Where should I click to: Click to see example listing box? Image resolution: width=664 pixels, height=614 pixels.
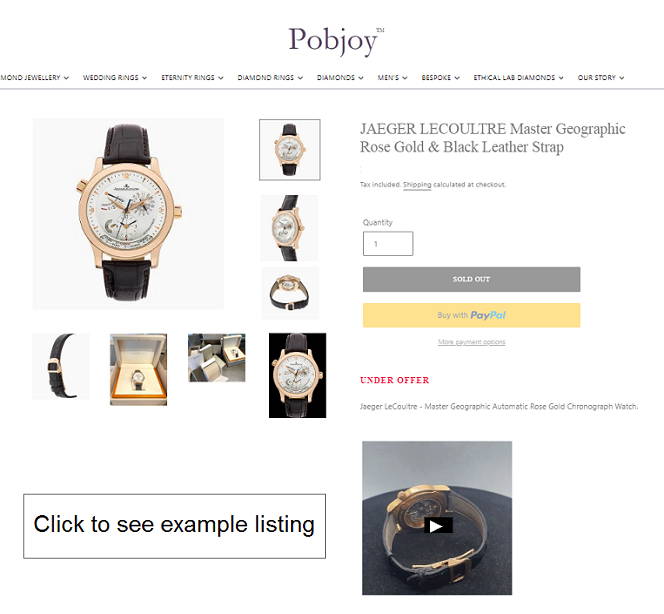(174, 526)
